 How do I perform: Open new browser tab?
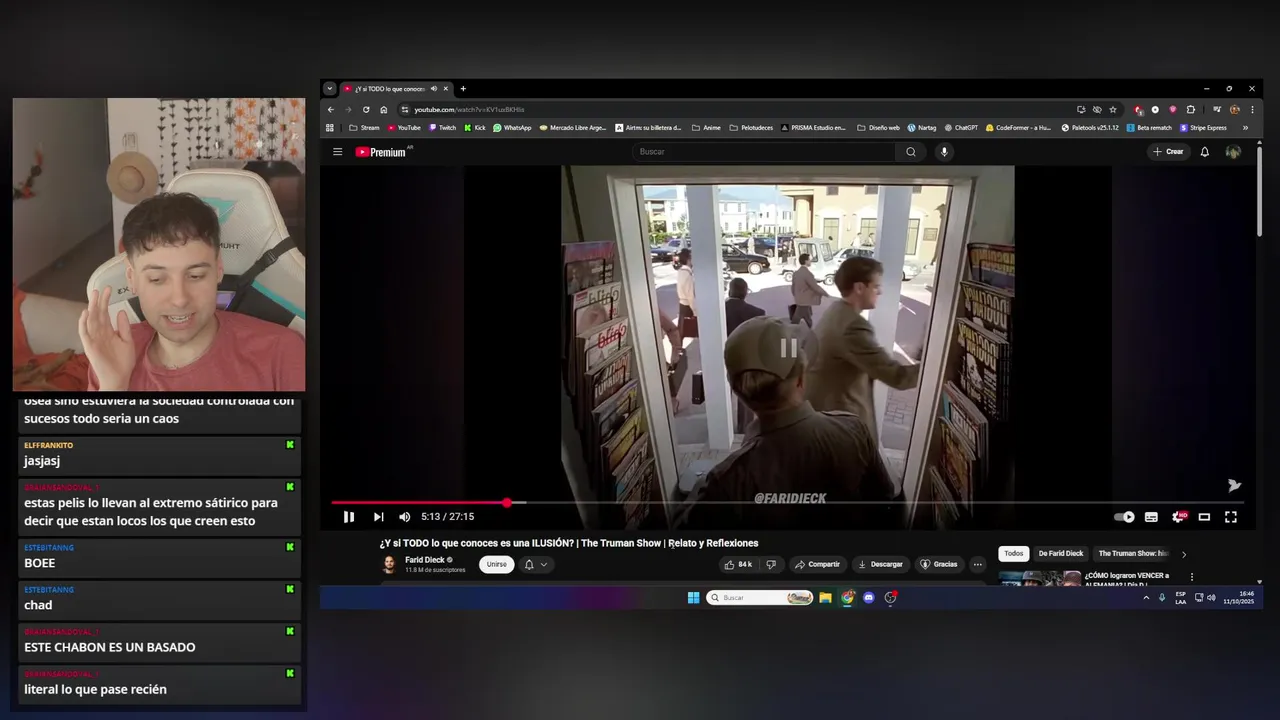point(463,88)
